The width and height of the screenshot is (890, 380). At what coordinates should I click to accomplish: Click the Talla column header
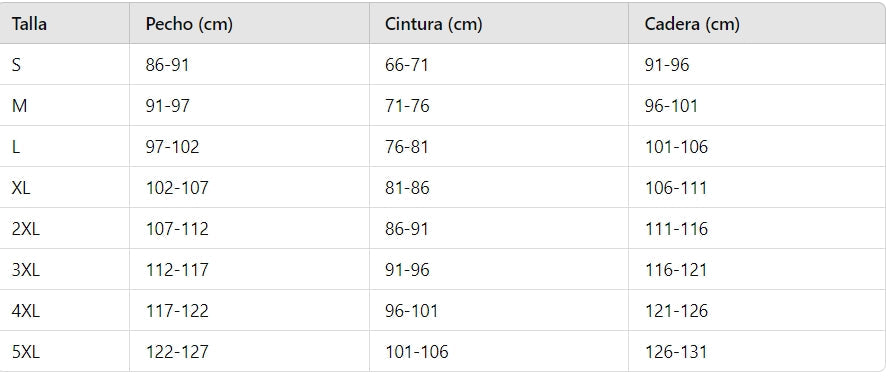pos(29,24)
